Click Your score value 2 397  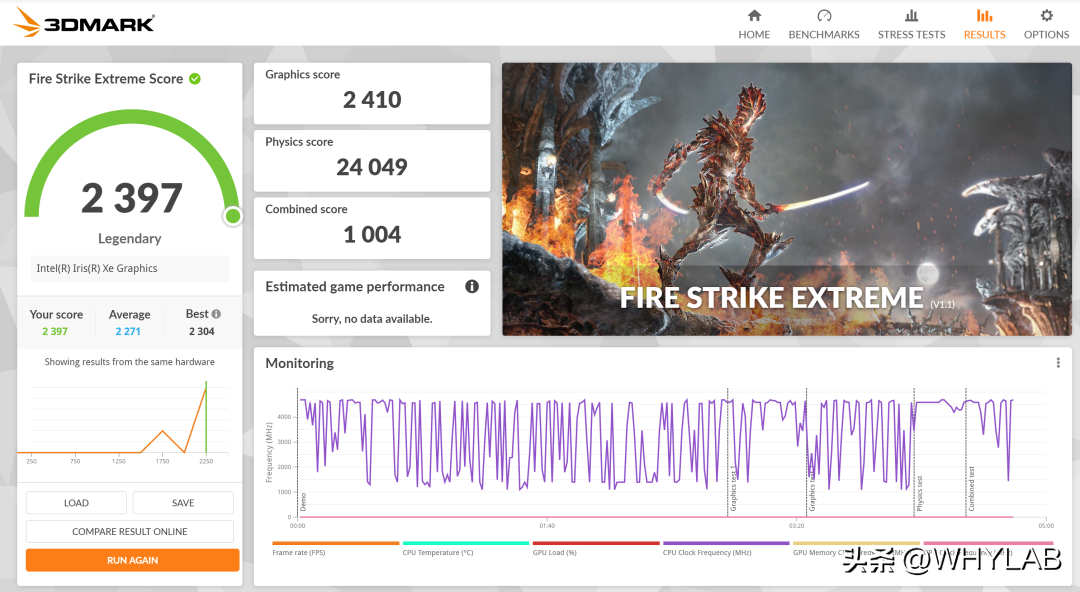55,331
